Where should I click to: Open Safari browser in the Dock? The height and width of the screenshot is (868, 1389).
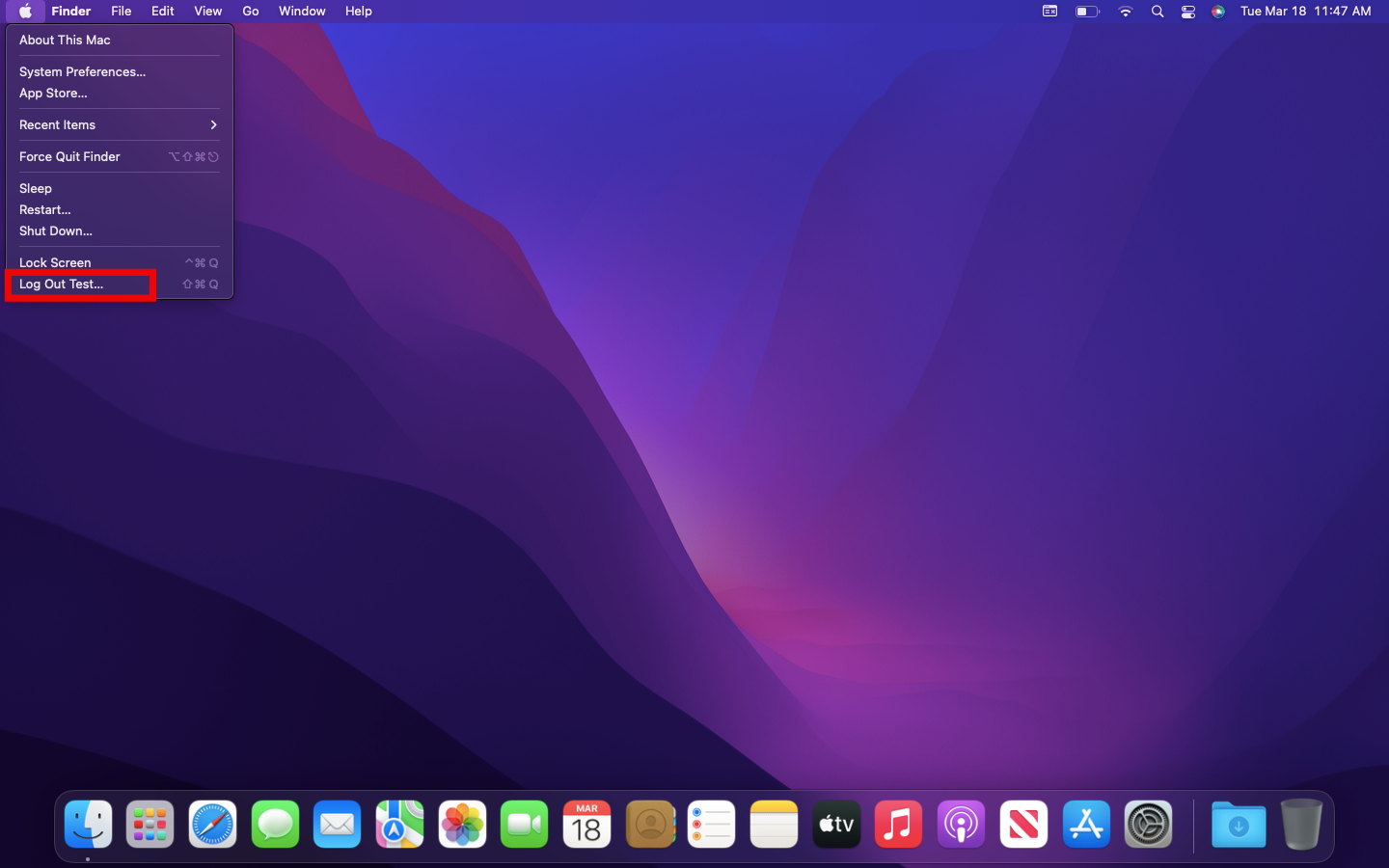coord(212,825)
